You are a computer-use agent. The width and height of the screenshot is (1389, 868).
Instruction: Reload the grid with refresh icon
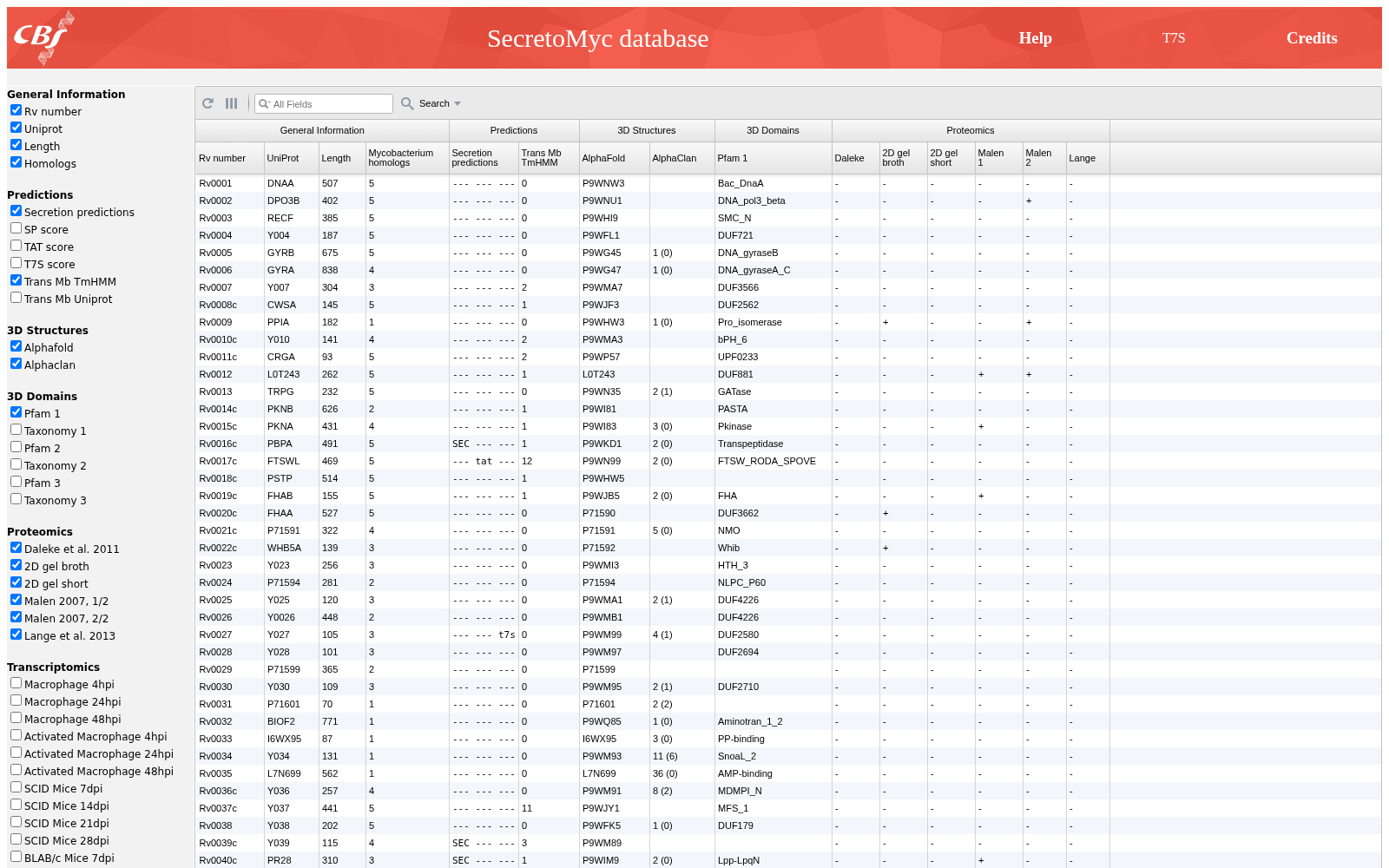(208, 103)
